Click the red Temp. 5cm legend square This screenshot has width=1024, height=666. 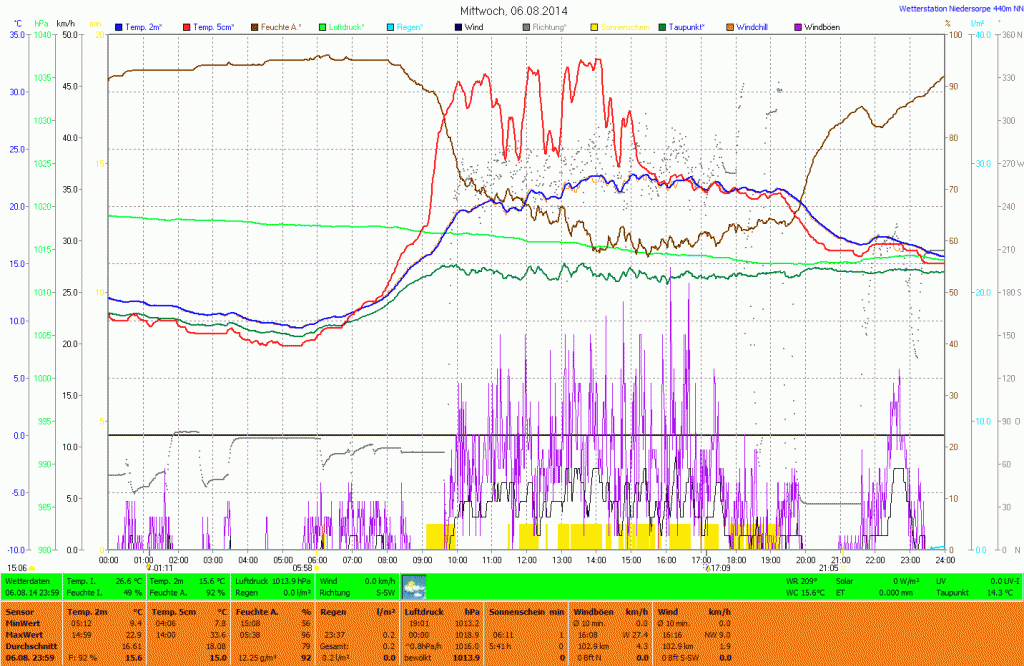pyautogui.click(x=187, y=26)
